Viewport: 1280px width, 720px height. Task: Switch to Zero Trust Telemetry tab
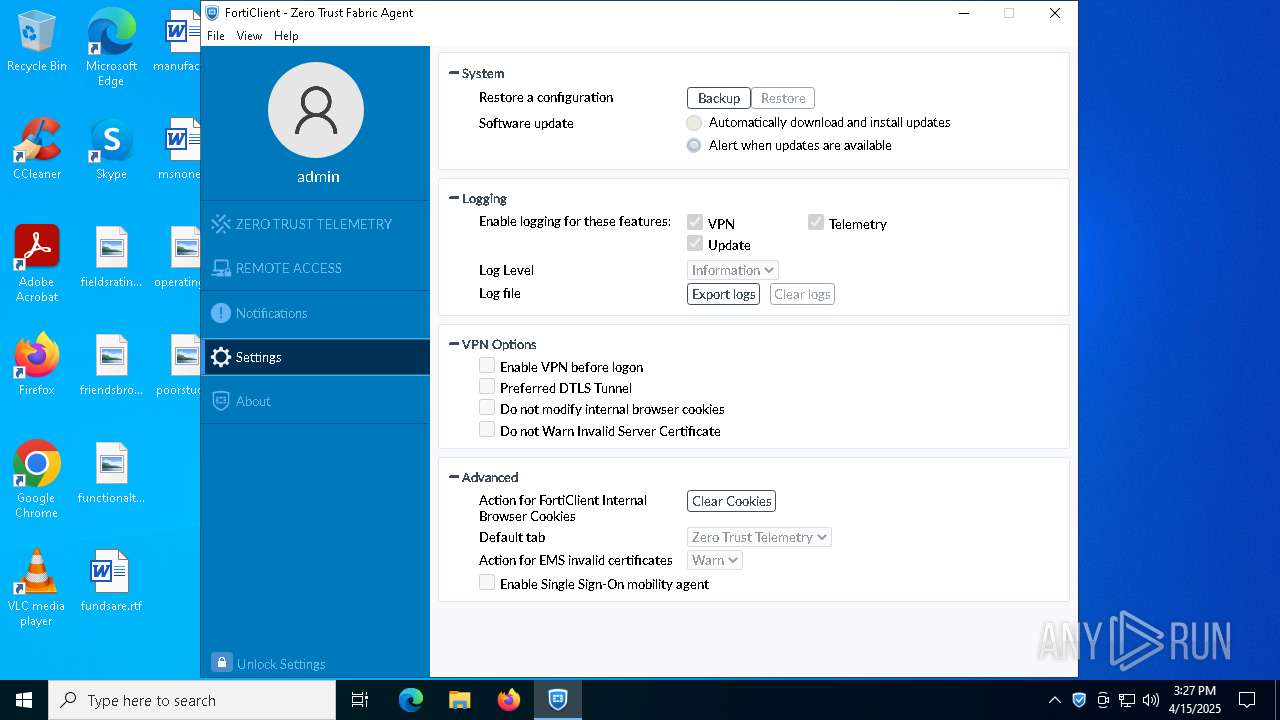click(316, 224)
